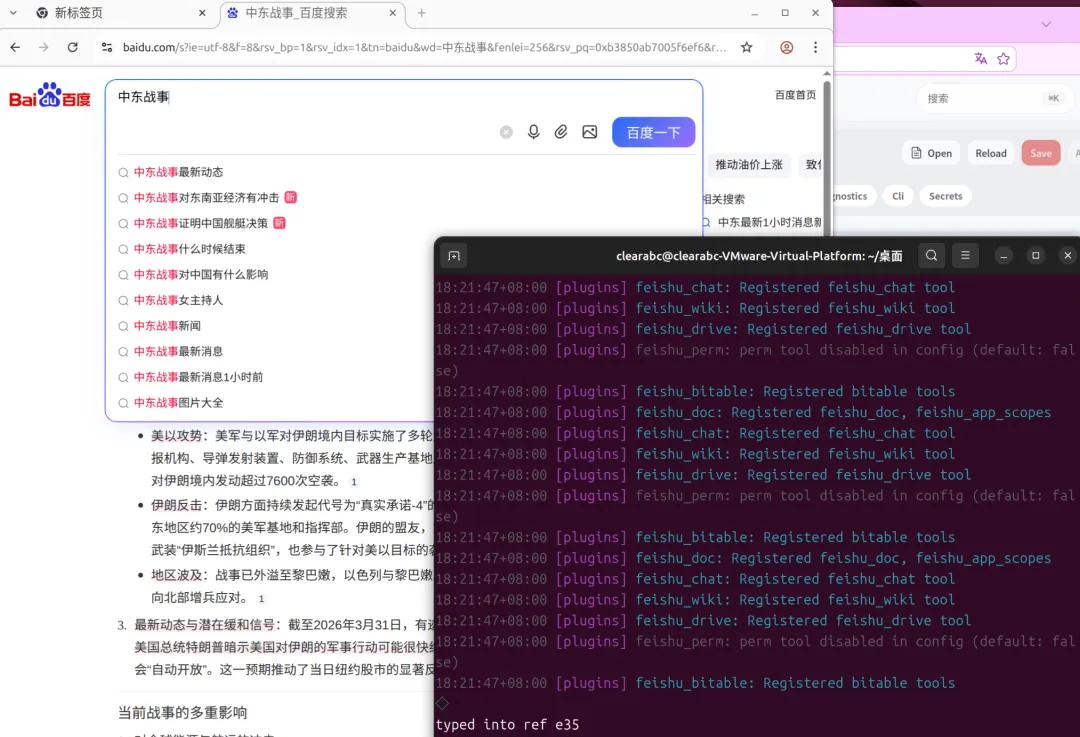Select suggestion 中东战事最新动态
The image size is (1080, 737).
[178, 172]
